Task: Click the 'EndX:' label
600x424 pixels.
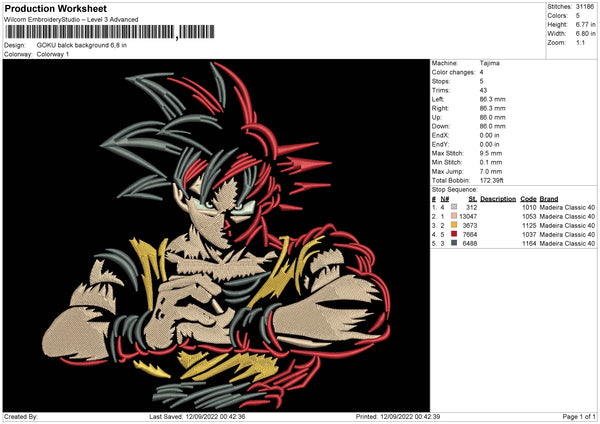Action: coord(440,135)
